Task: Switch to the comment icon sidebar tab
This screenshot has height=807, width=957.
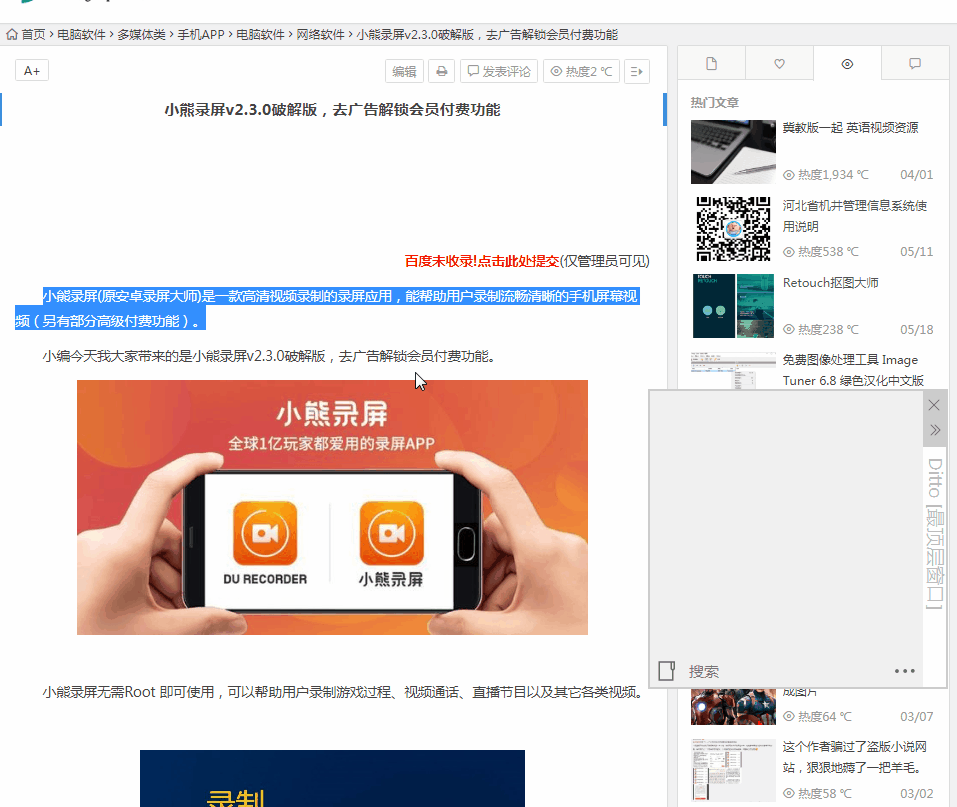Action: point(915,63)
